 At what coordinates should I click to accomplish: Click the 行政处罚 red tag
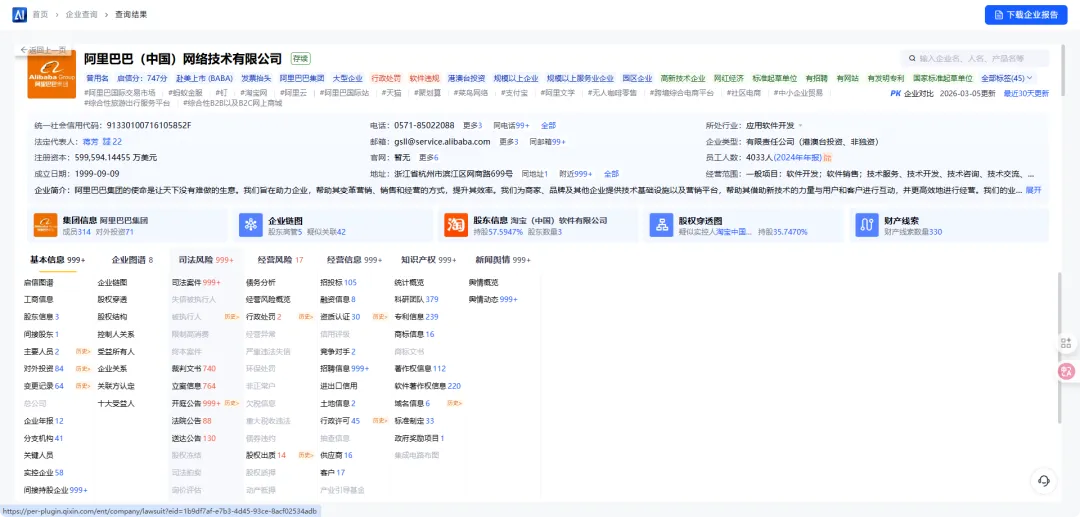pyautogui.click(x=386, y=78)
